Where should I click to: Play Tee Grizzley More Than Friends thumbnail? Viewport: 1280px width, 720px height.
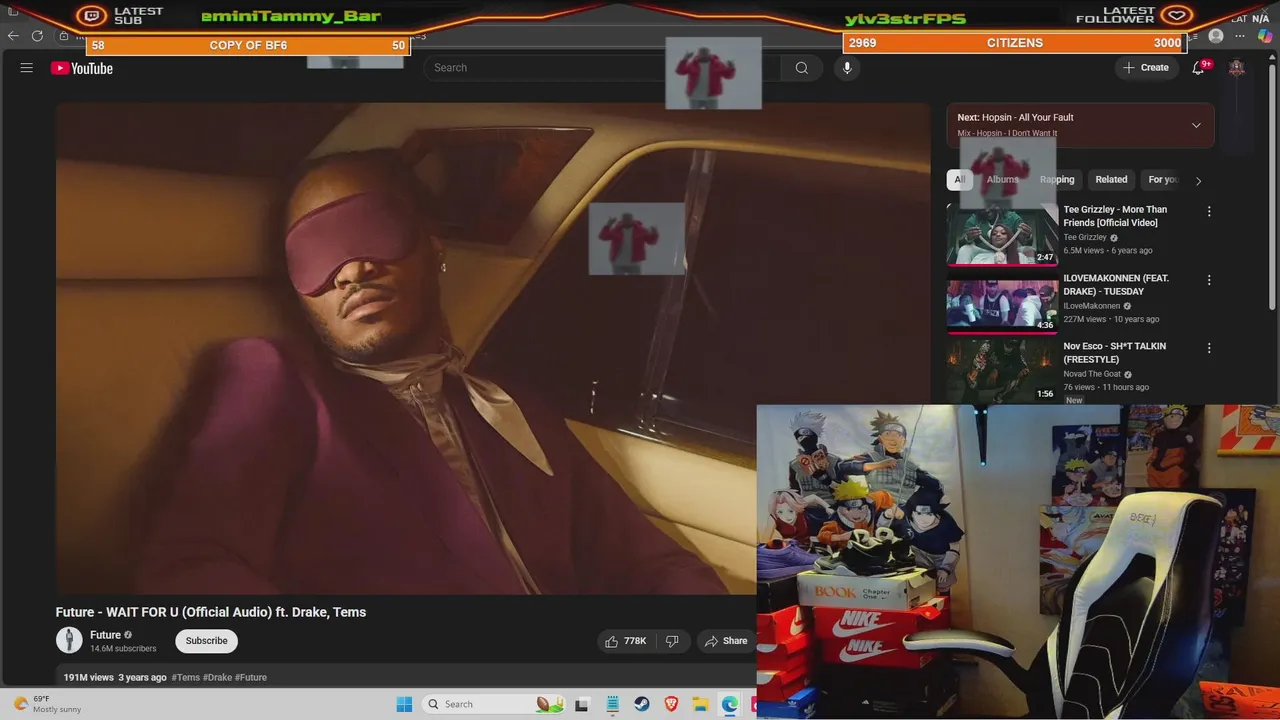1002,234
